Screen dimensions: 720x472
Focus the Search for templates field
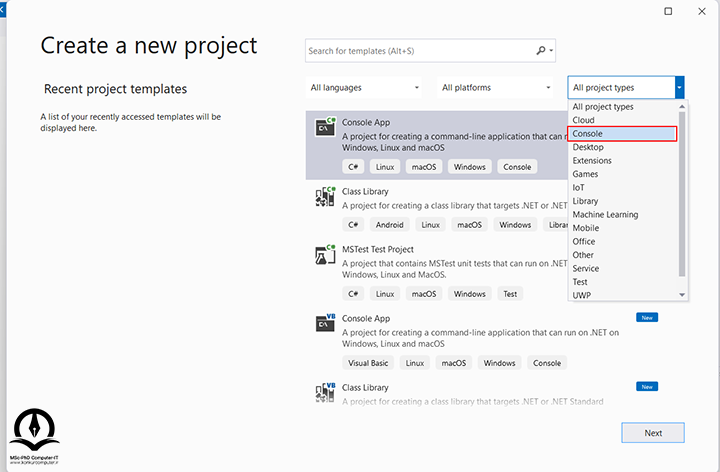pyautogui.click(x=430, y=51)
